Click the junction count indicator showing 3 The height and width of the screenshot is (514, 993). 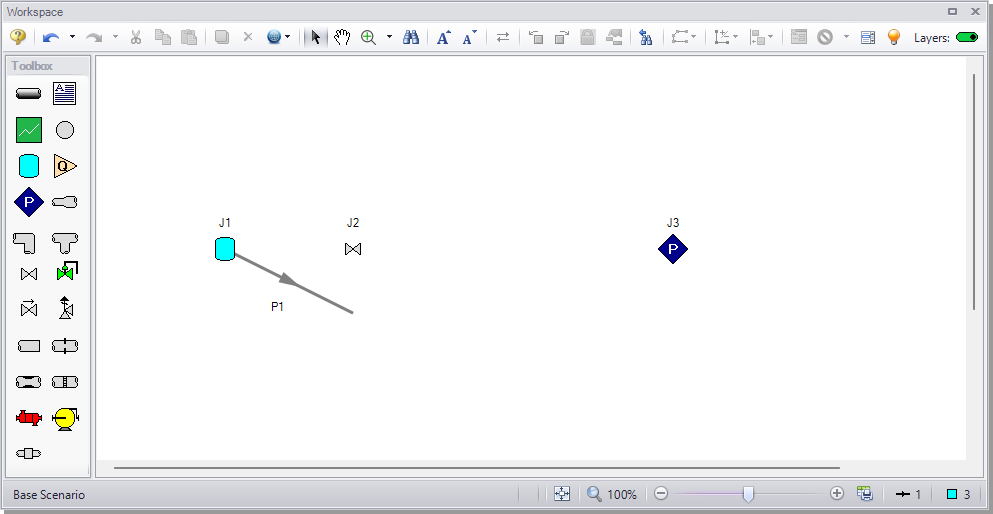(x=959, y=494)
